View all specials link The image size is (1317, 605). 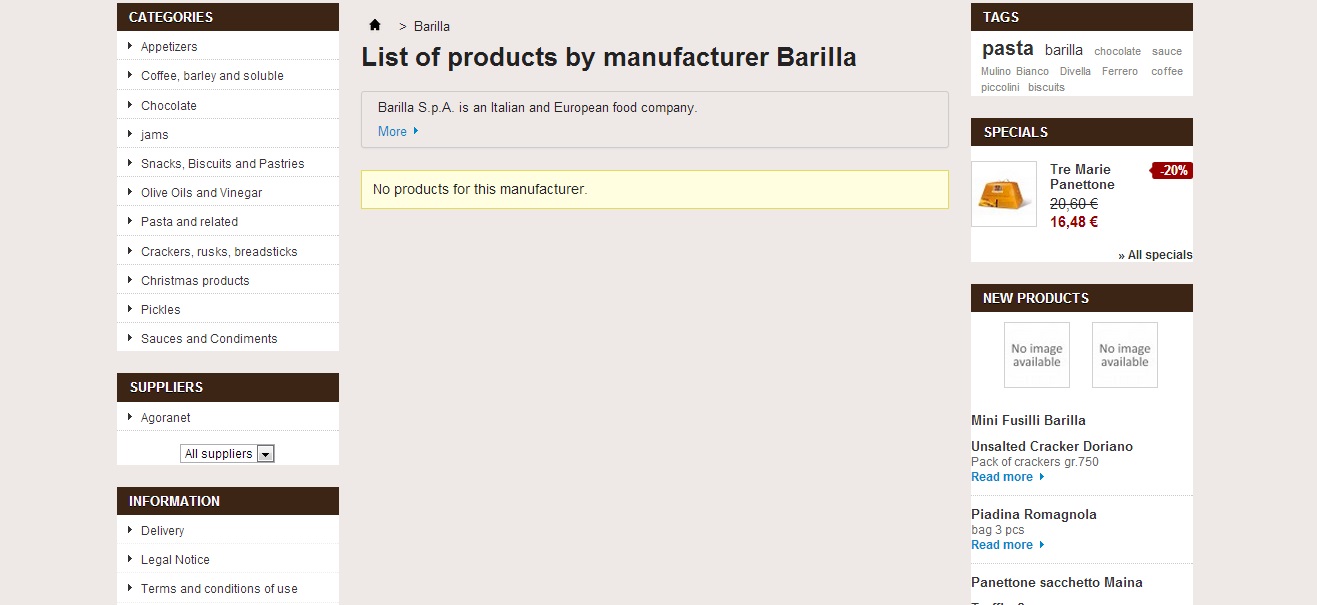tap(1155, 255)
